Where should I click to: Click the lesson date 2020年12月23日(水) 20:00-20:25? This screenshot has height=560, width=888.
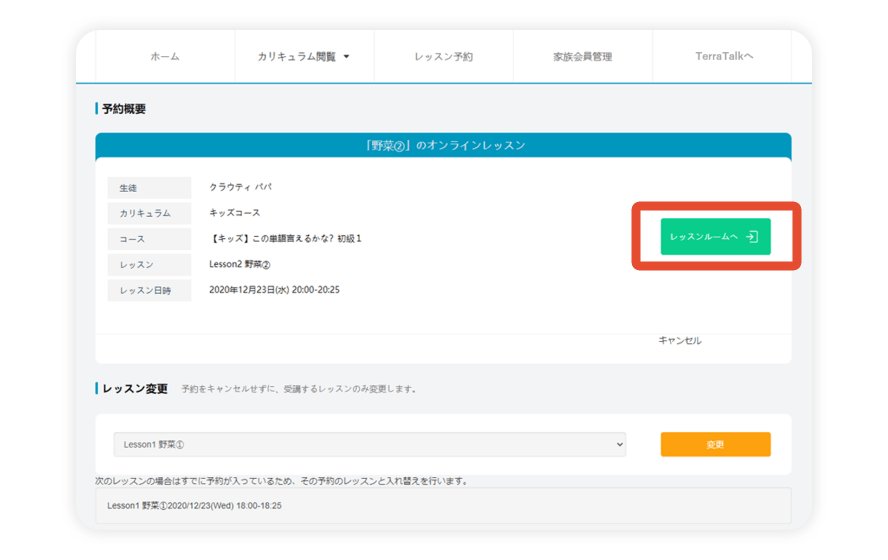click(x=274, y=290)
